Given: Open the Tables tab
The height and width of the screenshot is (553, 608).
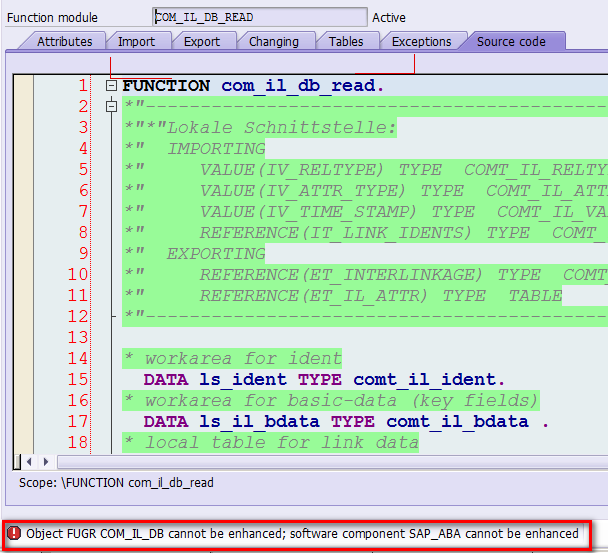Looking at the screenshot, I should tap(346, 41).
